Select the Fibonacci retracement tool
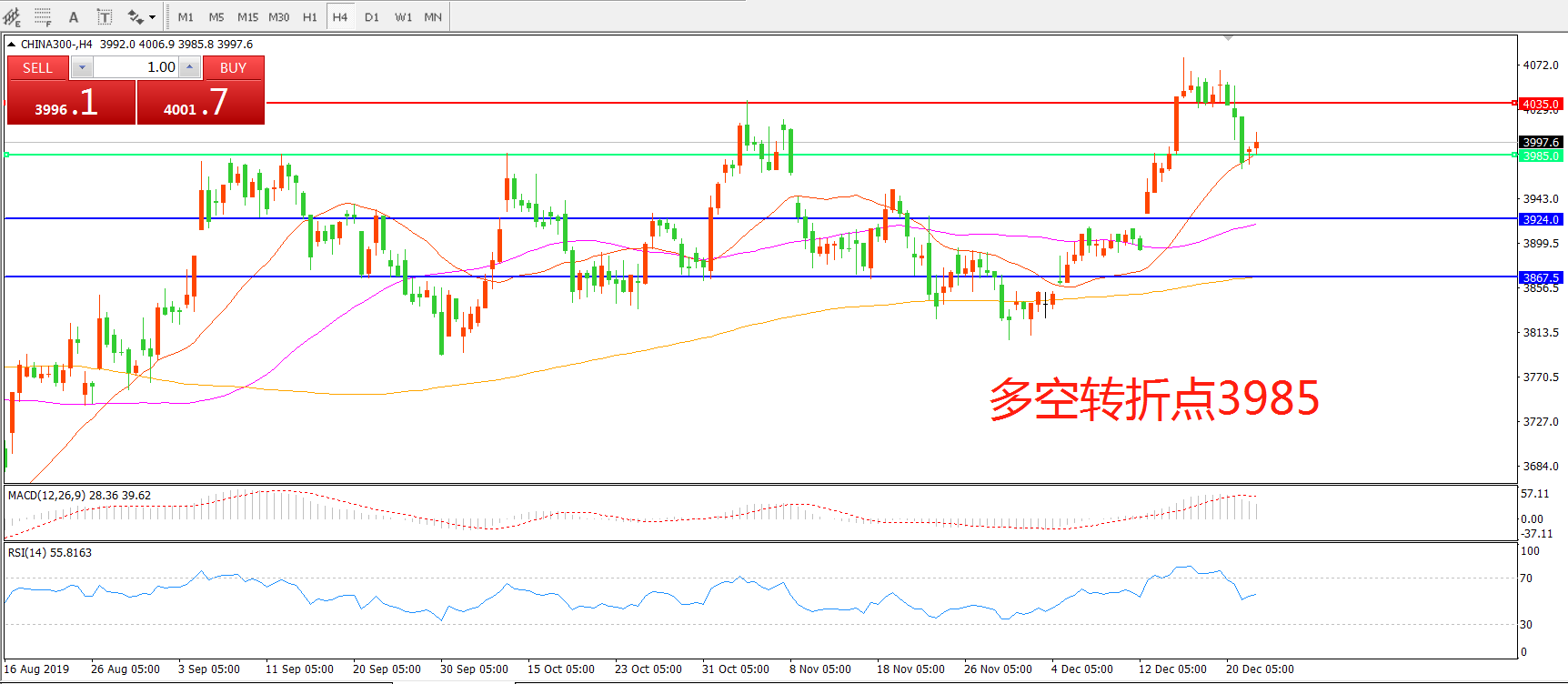 coord(43,16)
